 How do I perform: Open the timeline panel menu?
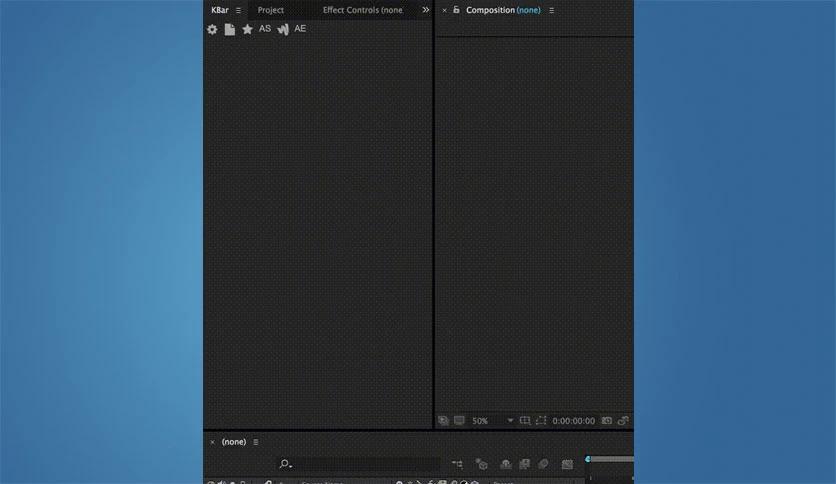coord(256,442)
